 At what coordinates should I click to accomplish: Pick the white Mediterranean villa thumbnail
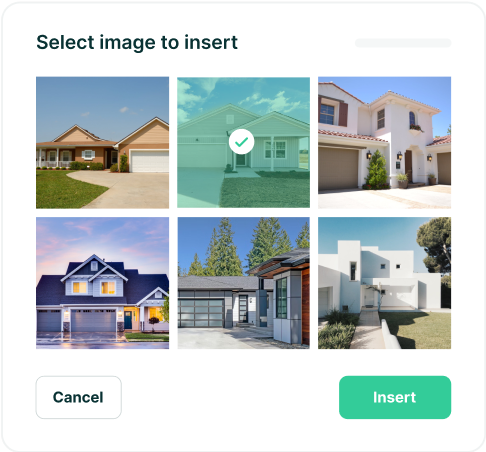pos(384,143)
